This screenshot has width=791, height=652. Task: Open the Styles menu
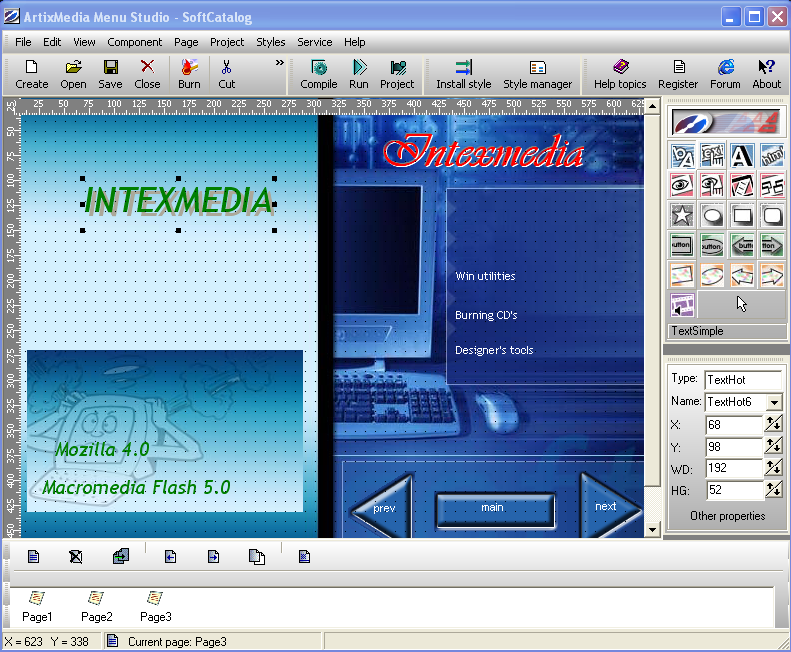[270, 42]
